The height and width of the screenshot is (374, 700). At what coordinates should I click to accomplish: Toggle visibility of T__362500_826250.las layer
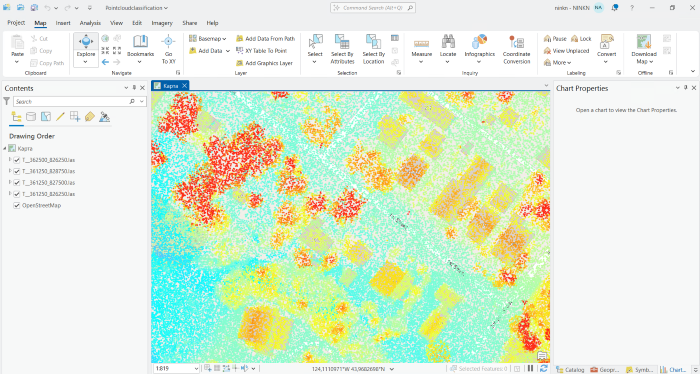17,160
